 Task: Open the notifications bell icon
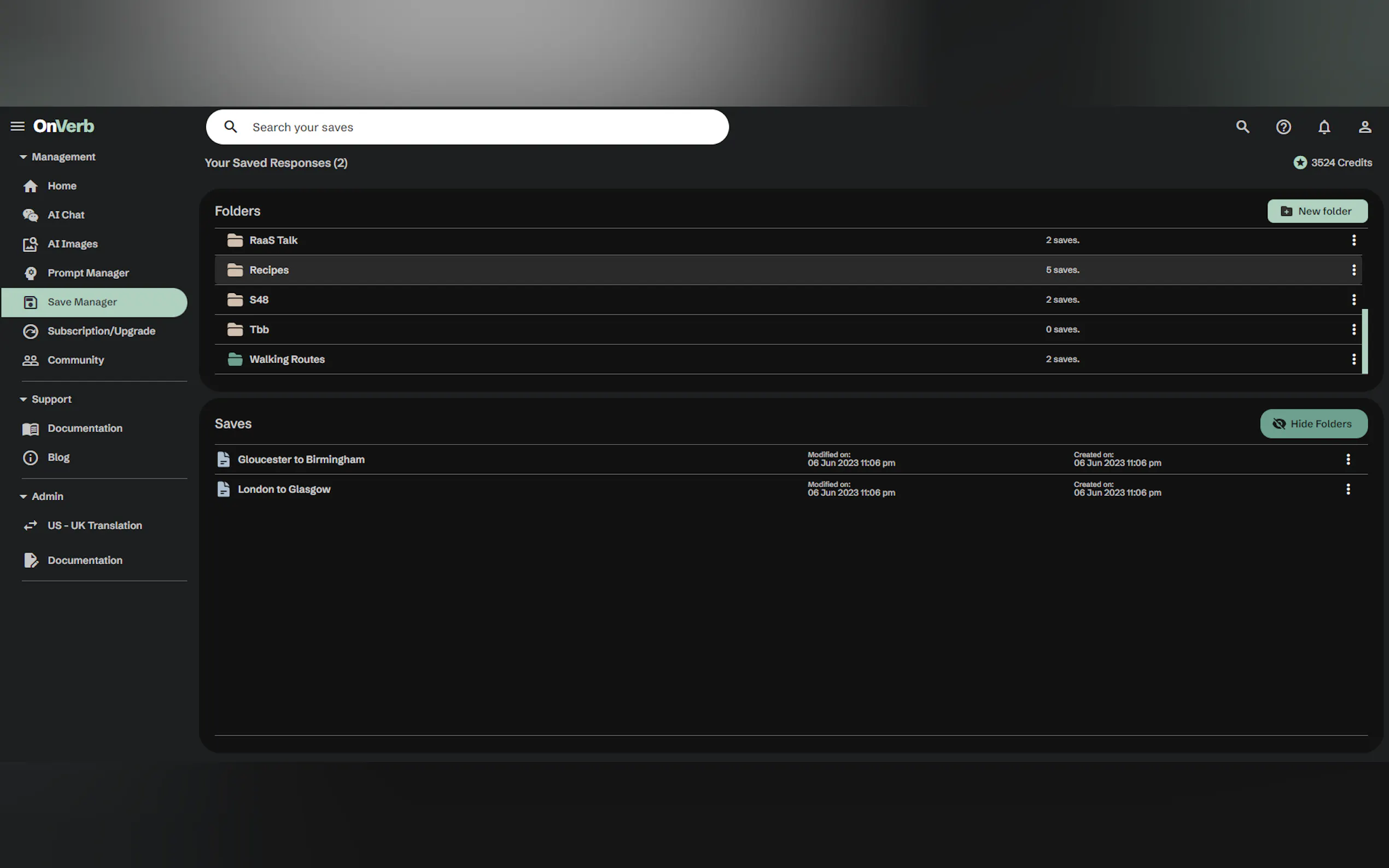[x=1323, y=127]
